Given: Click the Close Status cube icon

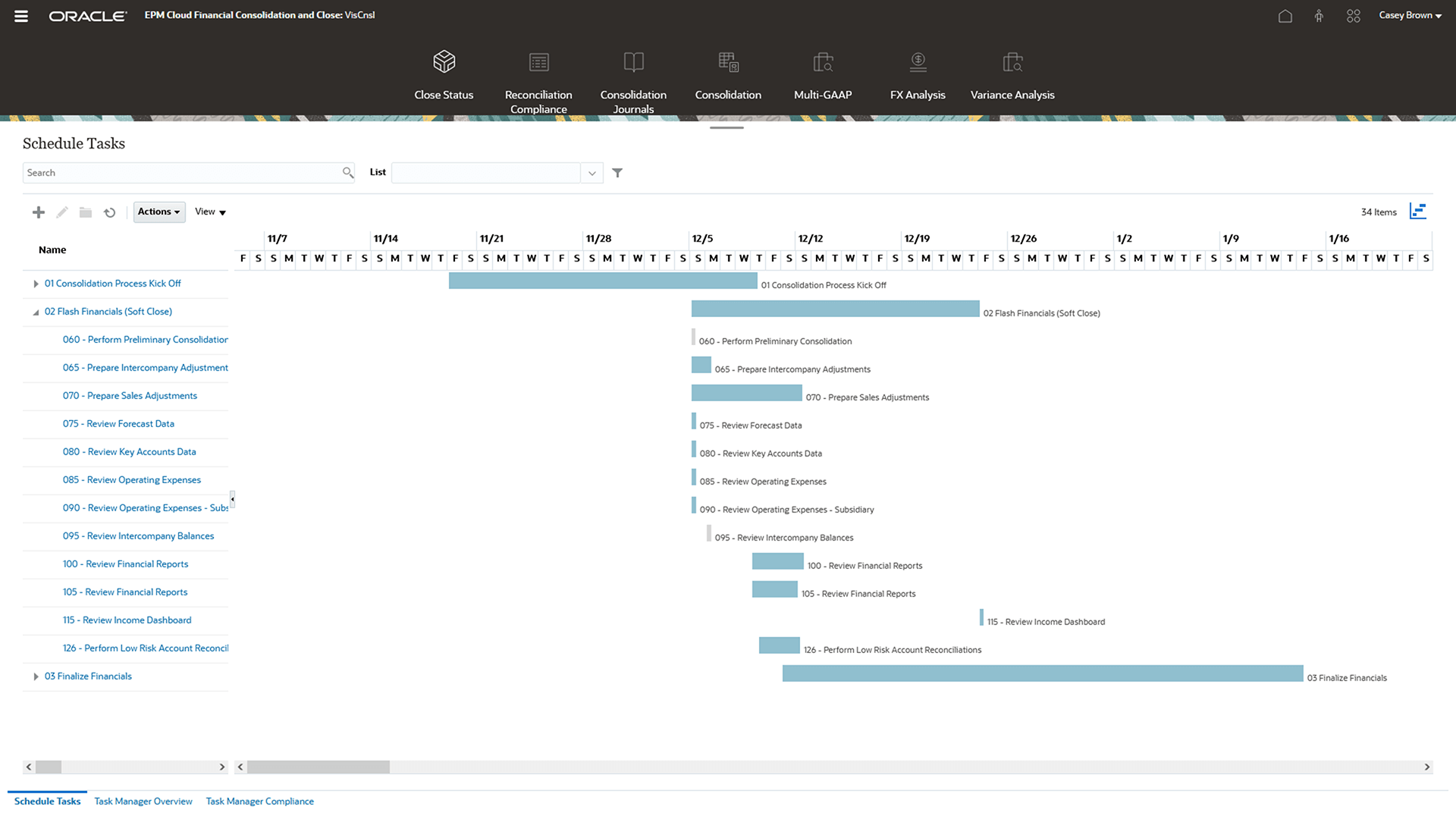Looking at the screenshot, I should coord(444,61).
